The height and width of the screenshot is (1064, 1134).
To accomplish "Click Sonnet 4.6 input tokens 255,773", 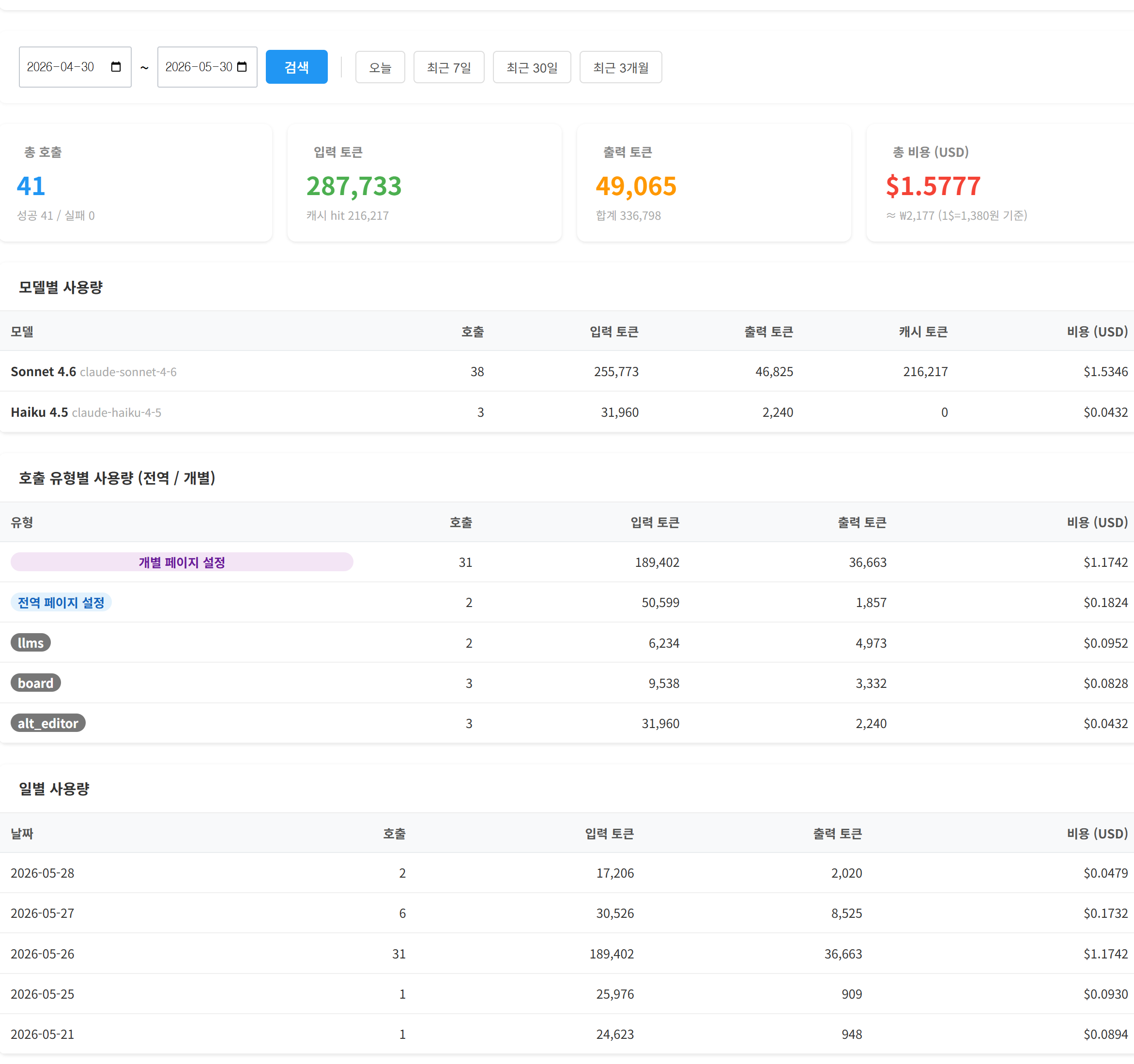I will coord(616,372).
